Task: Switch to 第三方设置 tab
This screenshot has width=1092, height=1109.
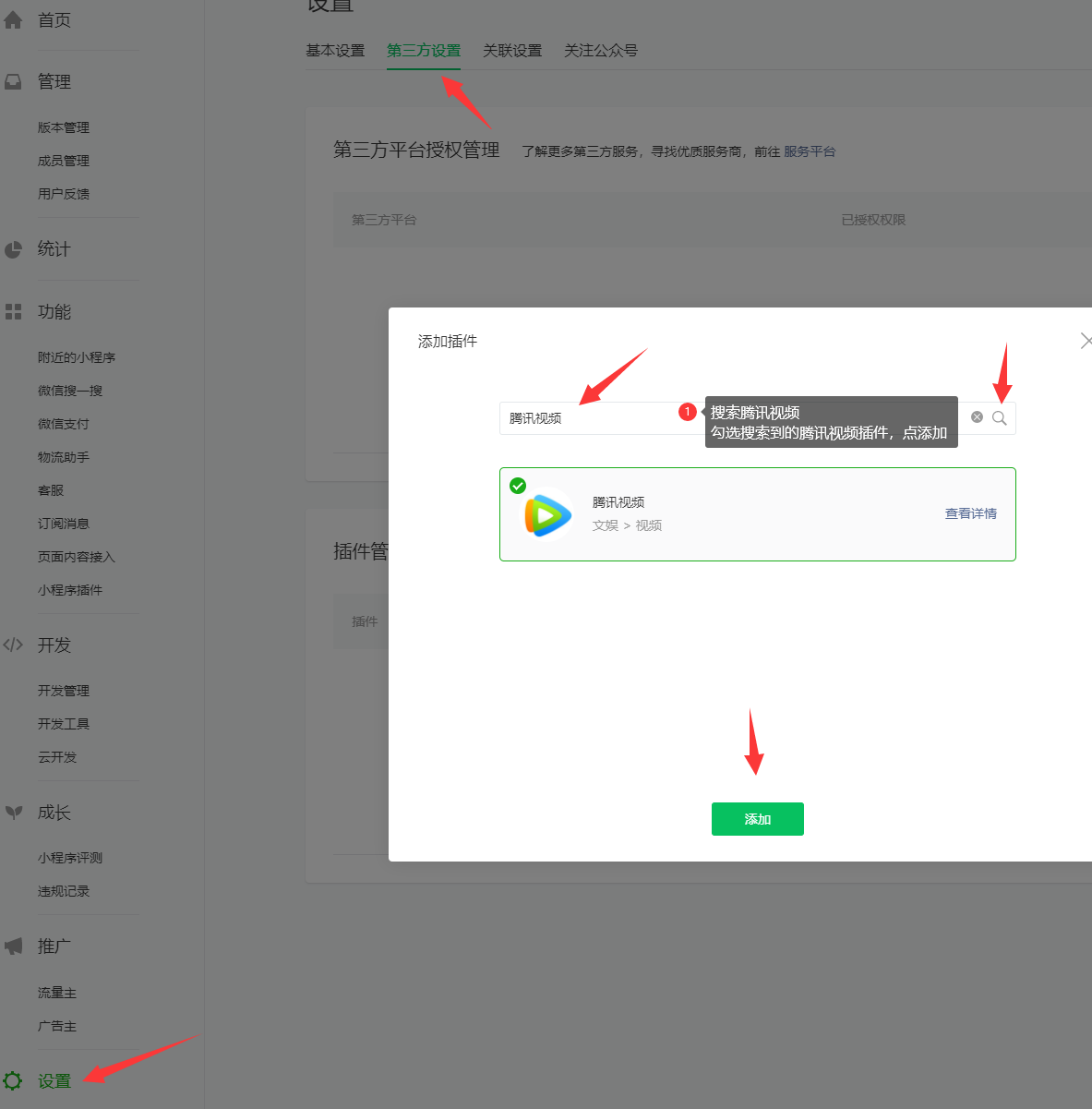Action: pos(424,51)
